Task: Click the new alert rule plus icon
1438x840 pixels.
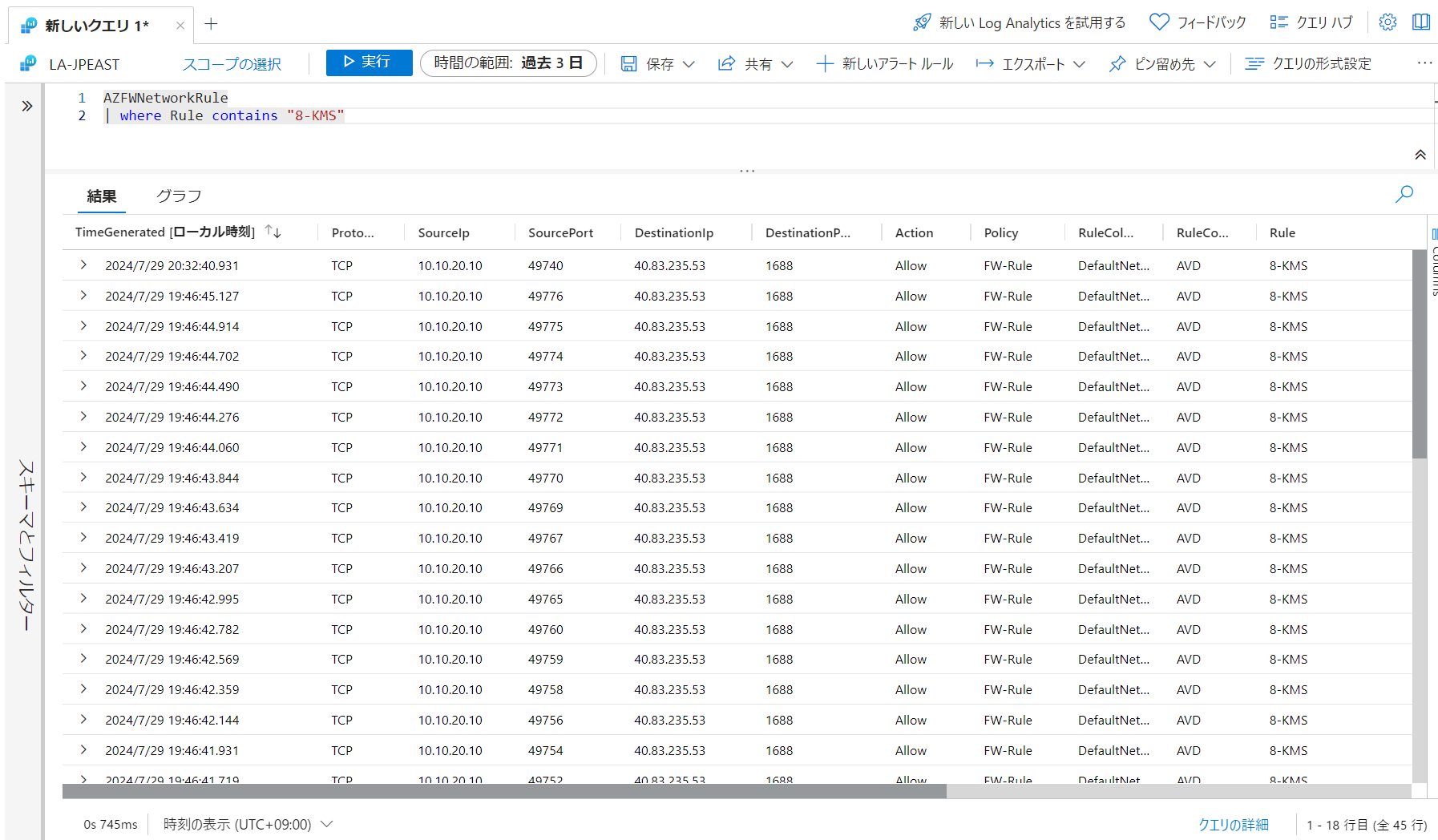Action: click(x=825, y=63)
